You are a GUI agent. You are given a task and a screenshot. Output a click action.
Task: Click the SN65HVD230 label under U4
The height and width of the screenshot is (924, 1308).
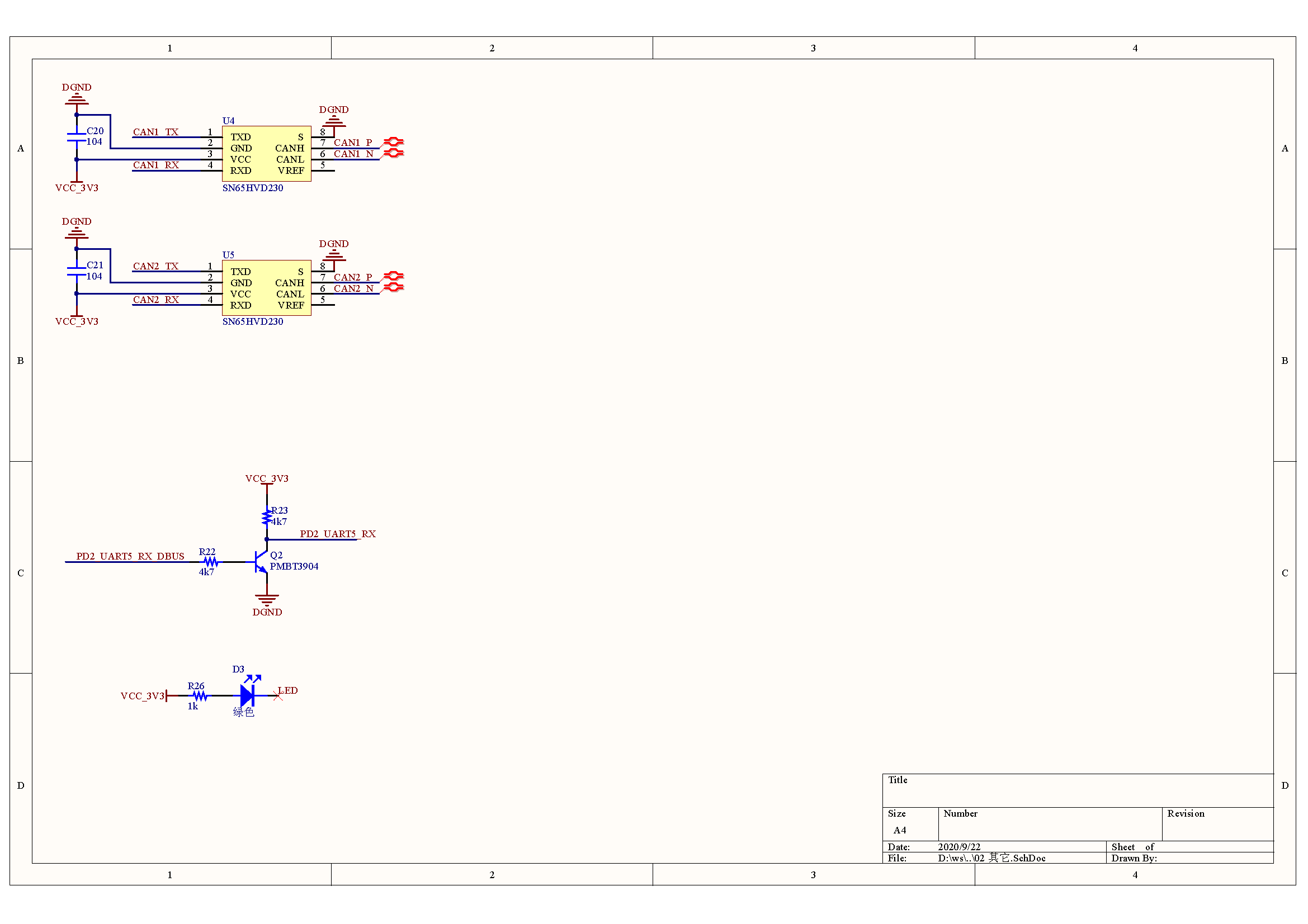point(252,188)
